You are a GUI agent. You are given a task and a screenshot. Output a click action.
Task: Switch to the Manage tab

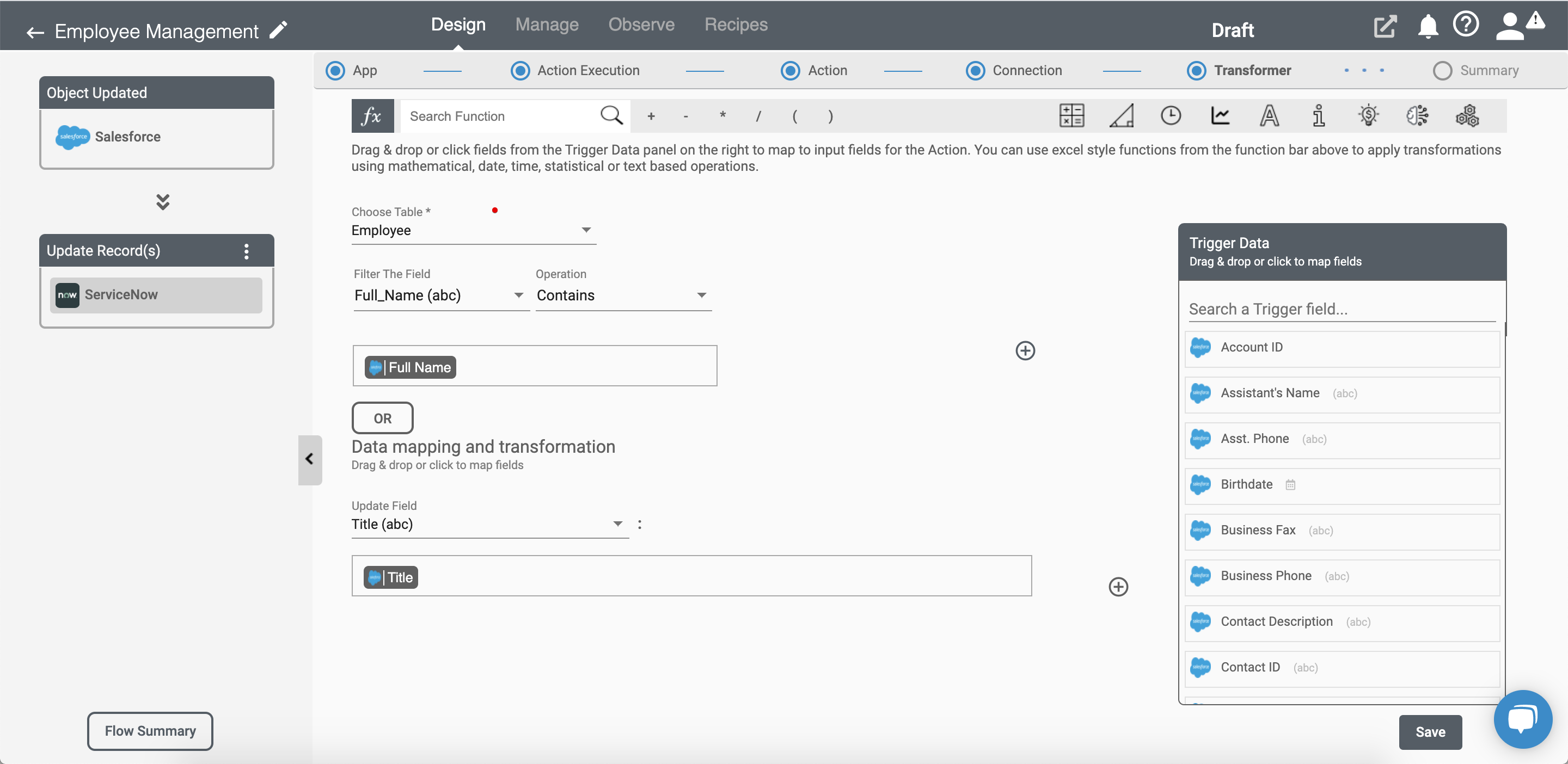point(546,24)
